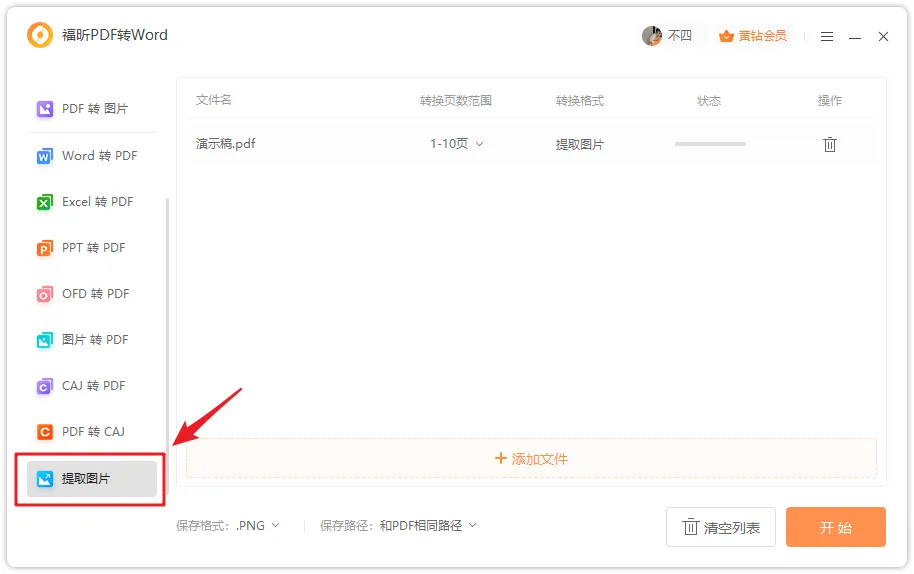Switch to PDF 转 CAJ mode
This screenshot has height=574, width=914.
pyautogui.click(x=93, y=432)
